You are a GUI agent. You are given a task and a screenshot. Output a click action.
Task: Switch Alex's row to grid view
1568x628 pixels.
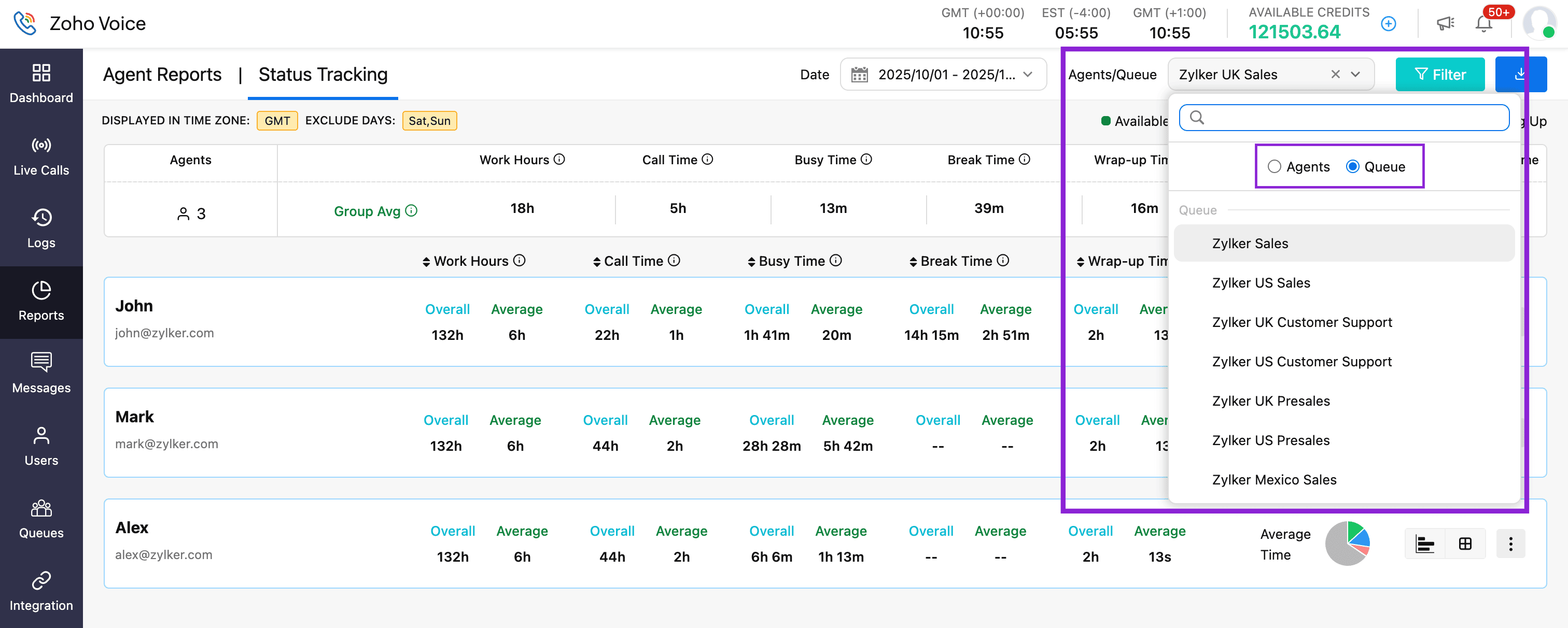[1465, 544]
